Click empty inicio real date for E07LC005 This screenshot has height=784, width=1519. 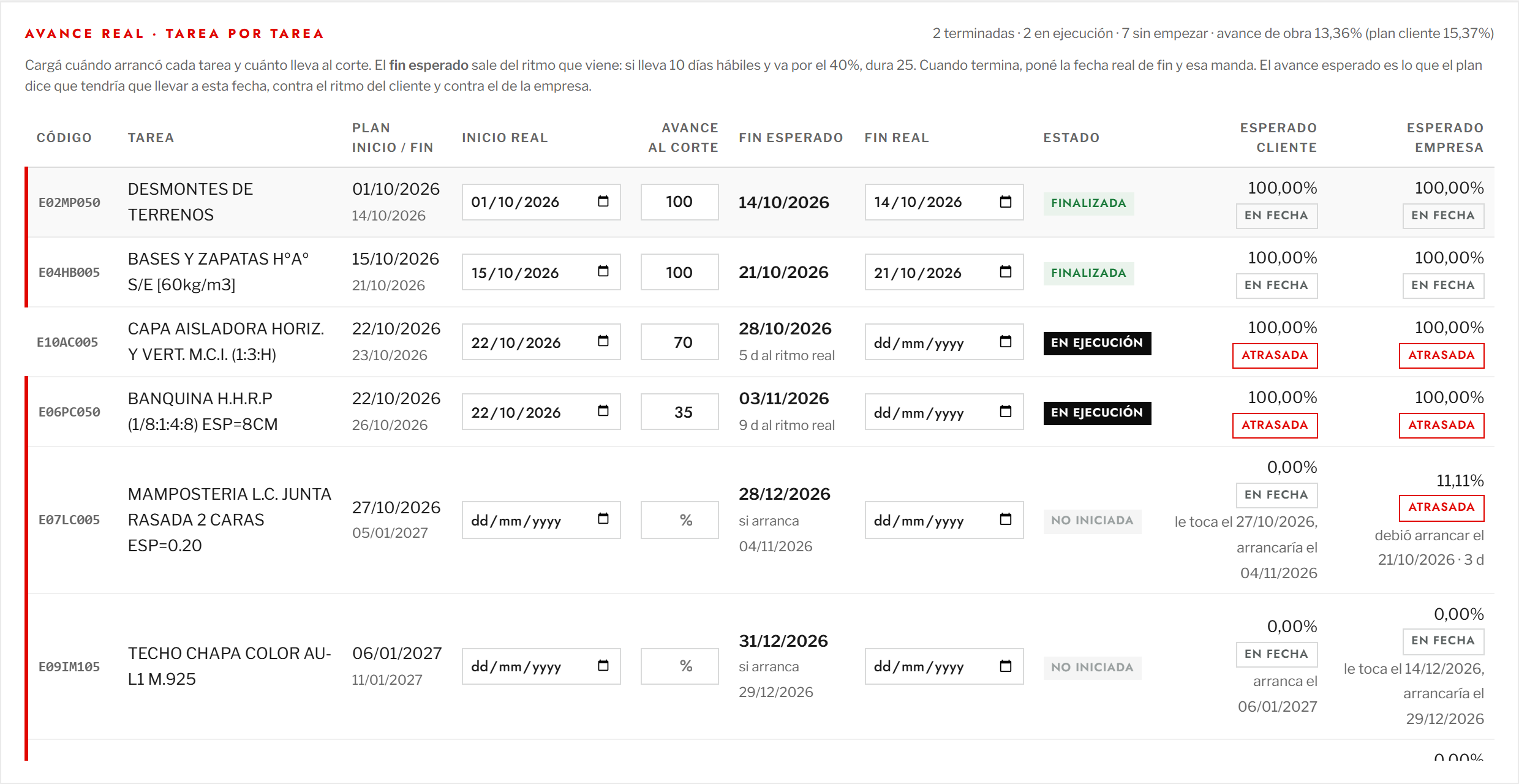[x=541, y=520]
